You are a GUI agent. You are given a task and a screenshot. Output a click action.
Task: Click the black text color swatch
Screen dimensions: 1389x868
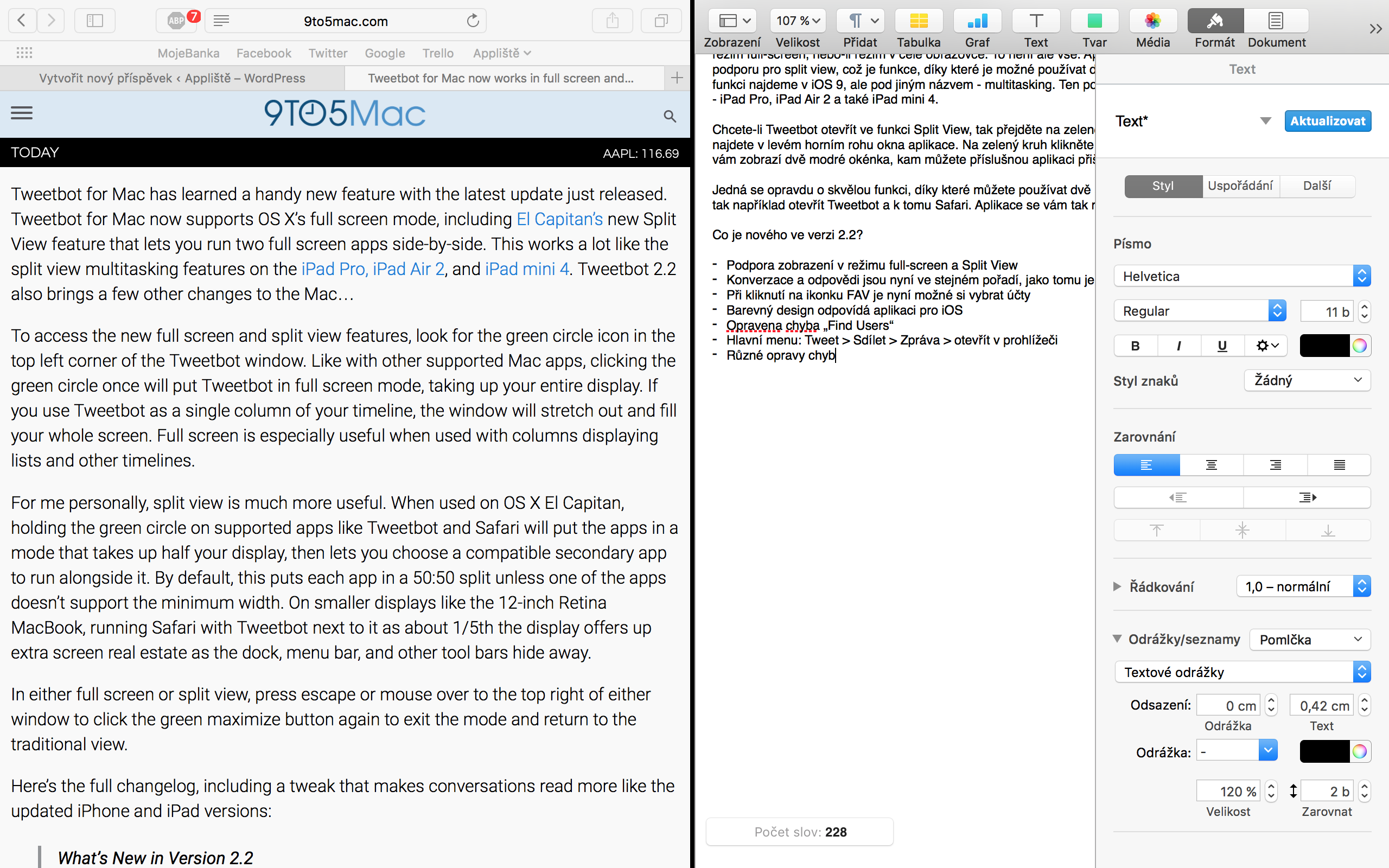pos(1324,346)
